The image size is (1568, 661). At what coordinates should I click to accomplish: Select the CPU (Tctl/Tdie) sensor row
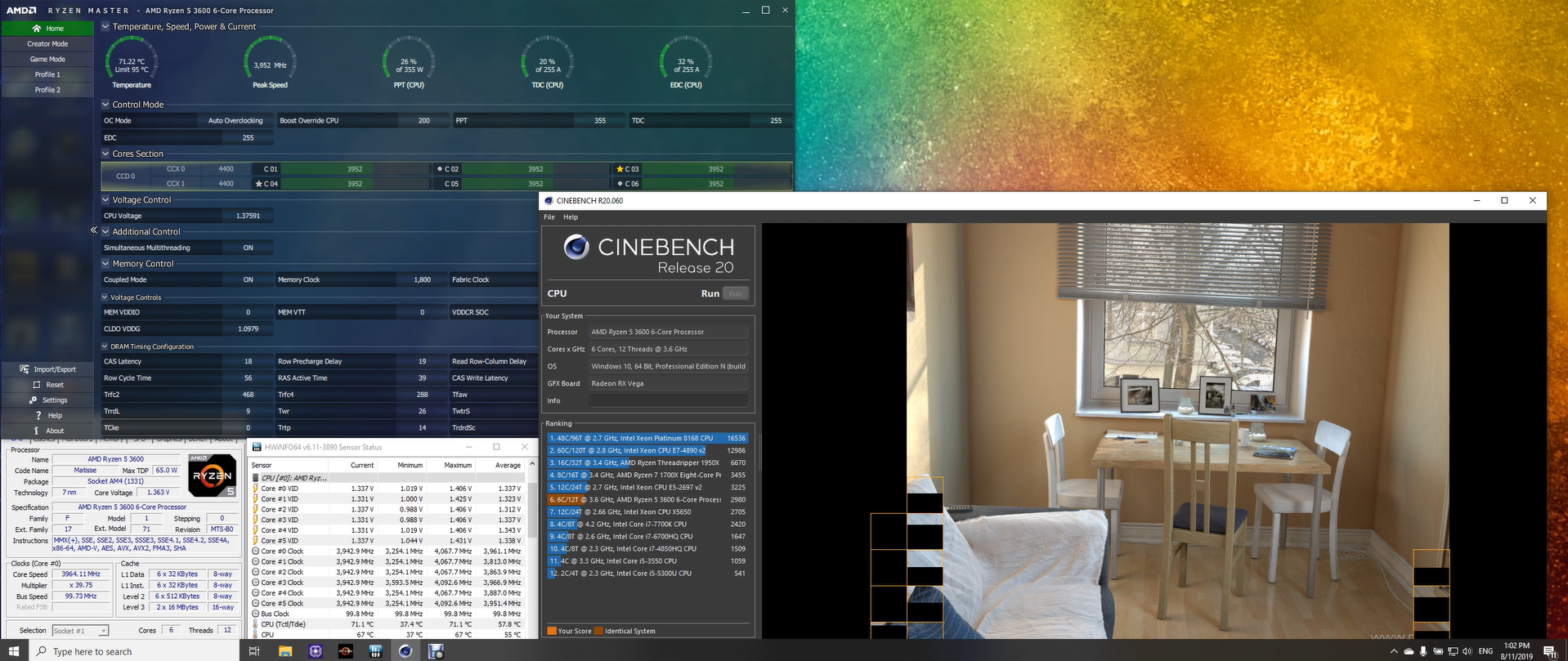click(388, 624)
